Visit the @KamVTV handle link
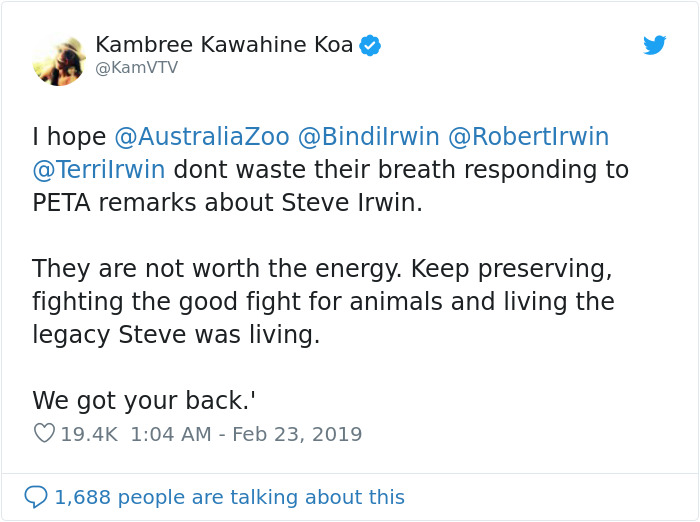 click(137, 67)
